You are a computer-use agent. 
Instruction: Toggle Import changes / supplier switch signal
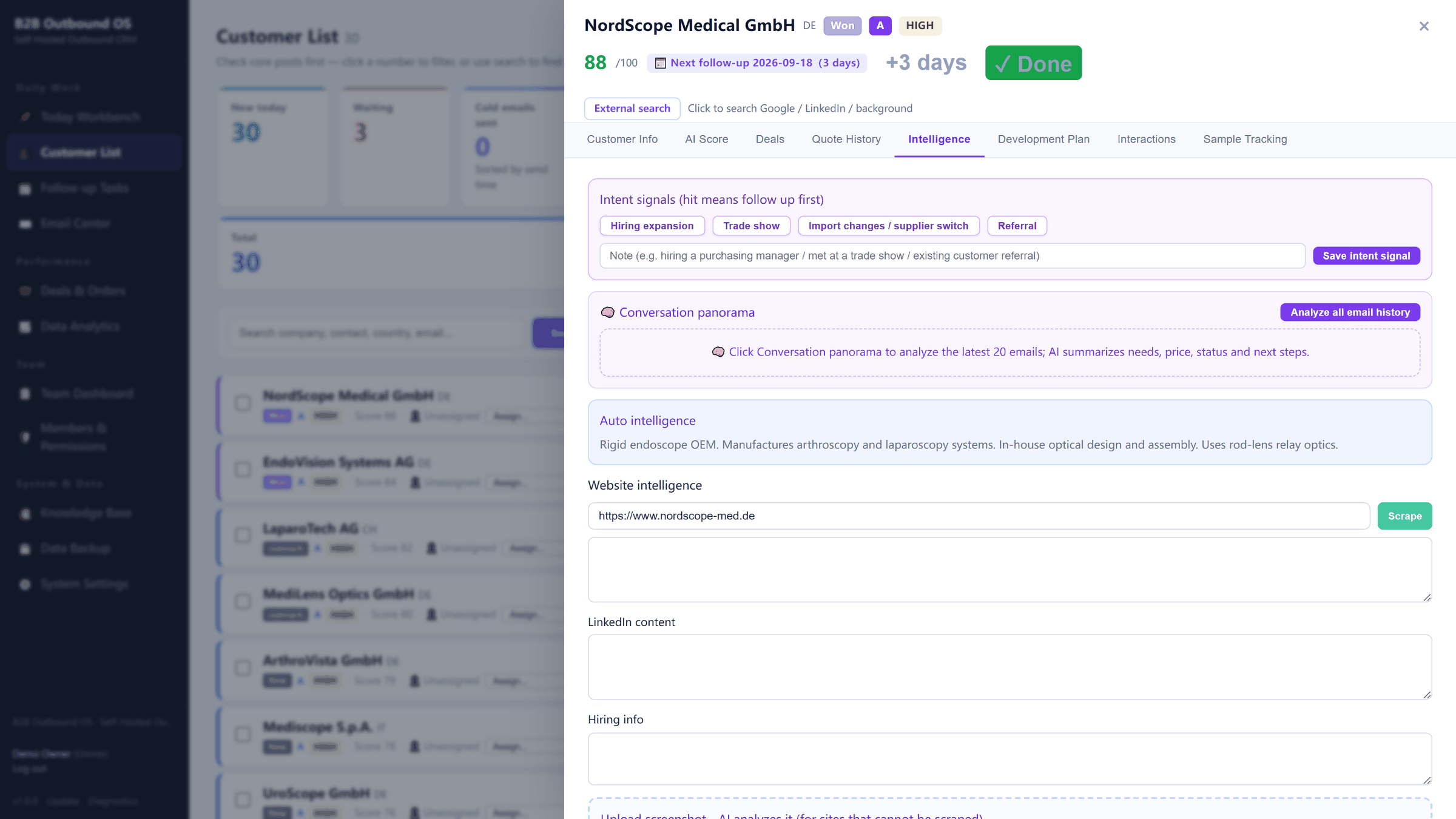click(888, 226)
